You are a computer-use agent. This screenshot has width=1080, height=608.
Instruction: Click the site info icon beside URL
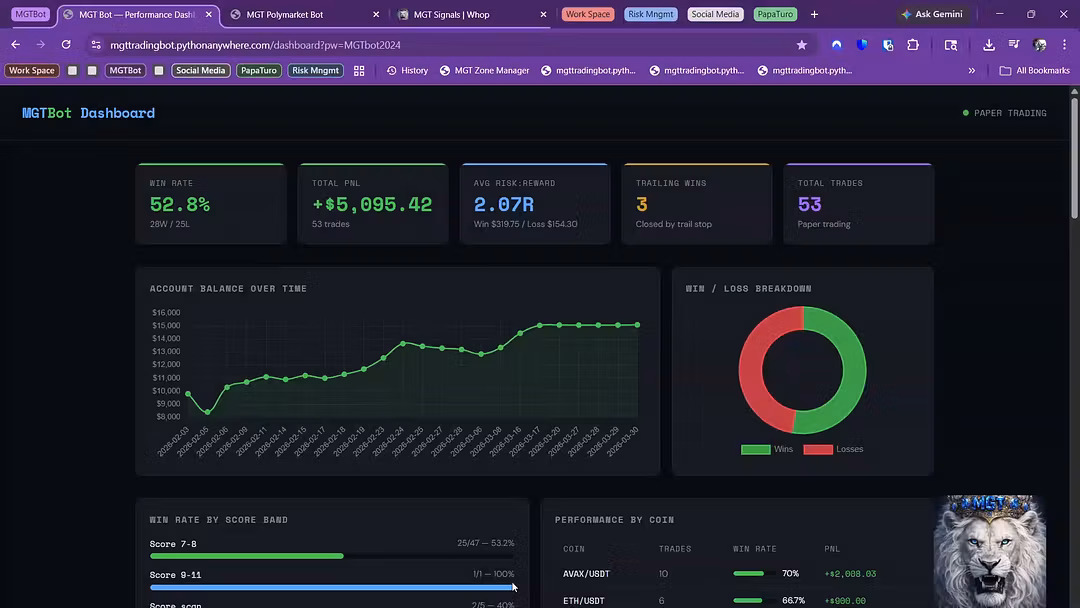[96, 45]
